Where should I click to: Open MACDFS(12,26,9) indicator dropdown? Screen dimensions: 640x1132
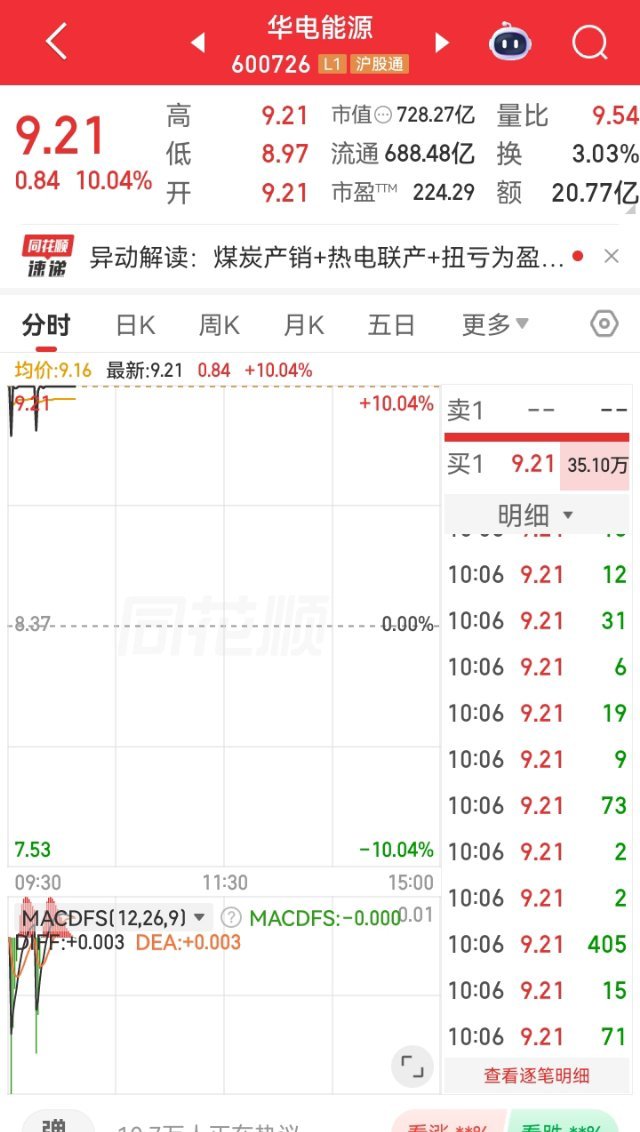[113, 918]
